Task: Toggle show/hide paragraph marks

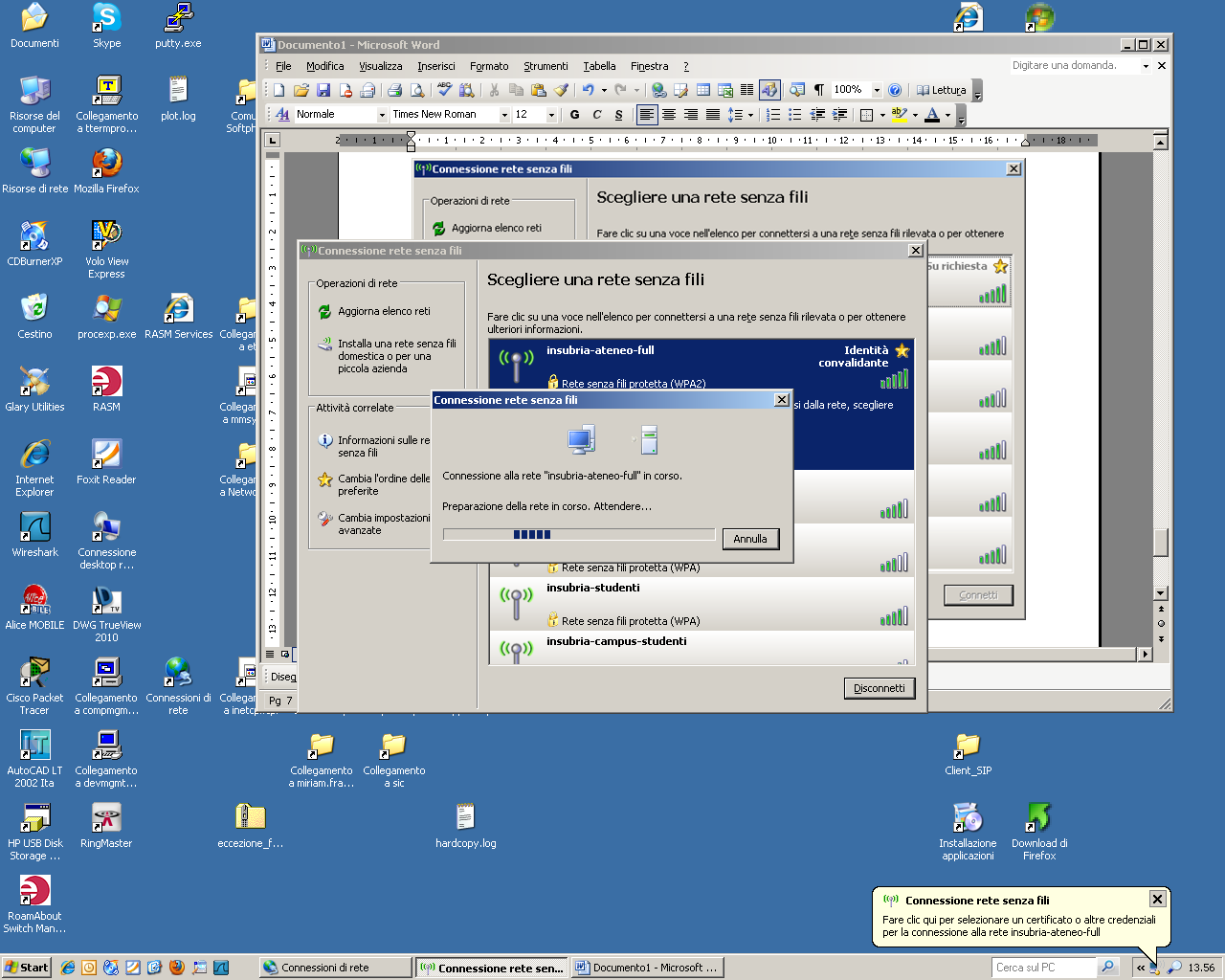Action: (x=819, y=90)
